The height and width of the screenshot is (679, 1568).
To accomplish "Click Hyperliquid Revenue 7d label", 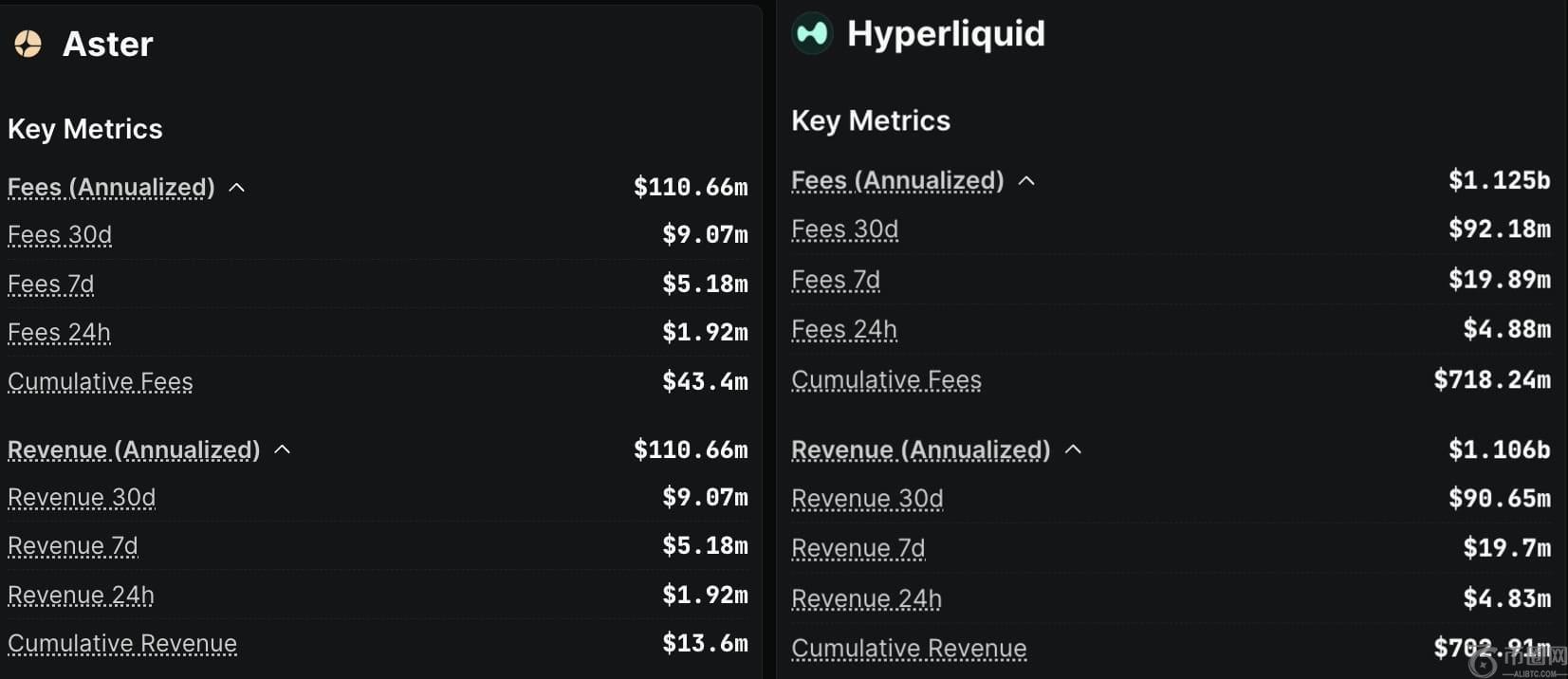I will 858,549.
